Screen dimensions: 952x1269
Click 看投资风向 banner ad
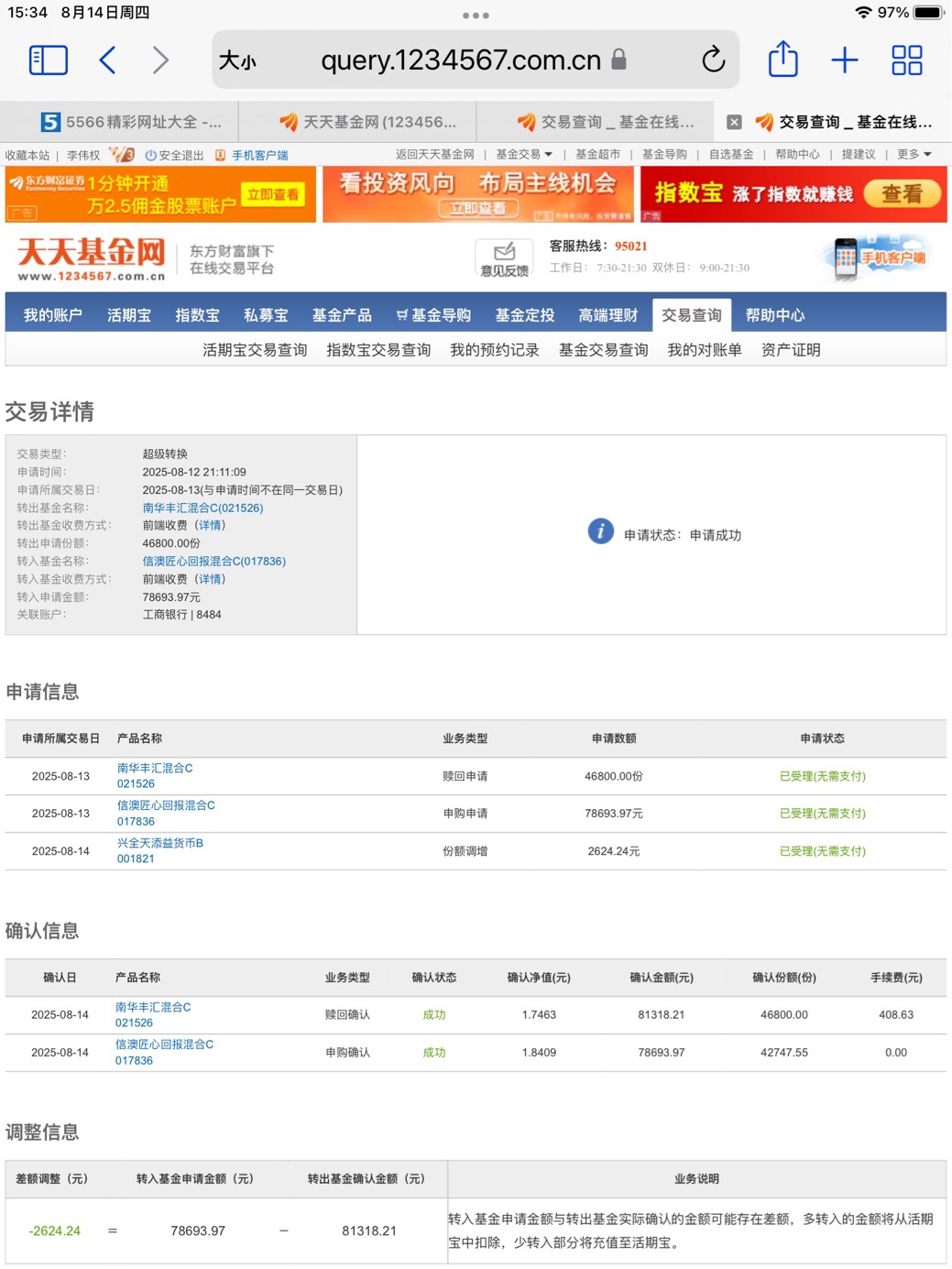coord(478,194)
